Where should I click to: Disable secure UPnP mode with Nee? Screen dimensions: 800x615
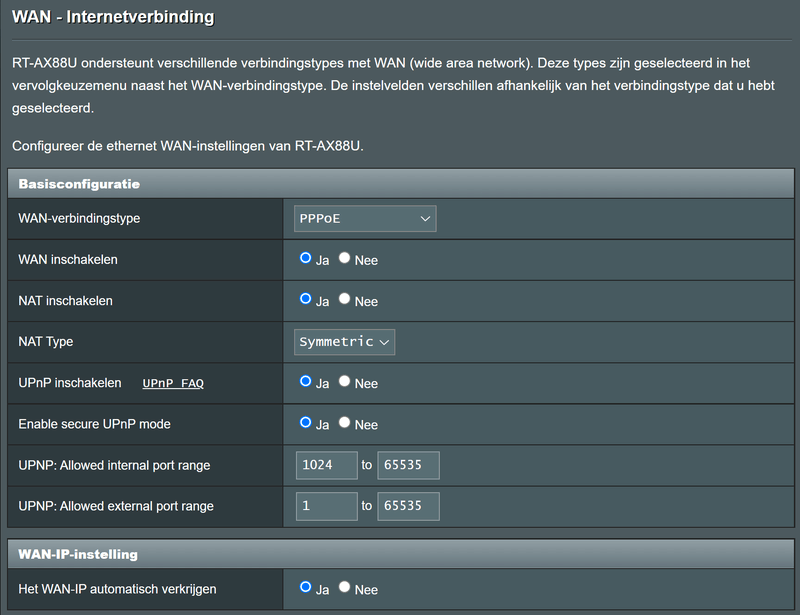(x=345, y=423)
